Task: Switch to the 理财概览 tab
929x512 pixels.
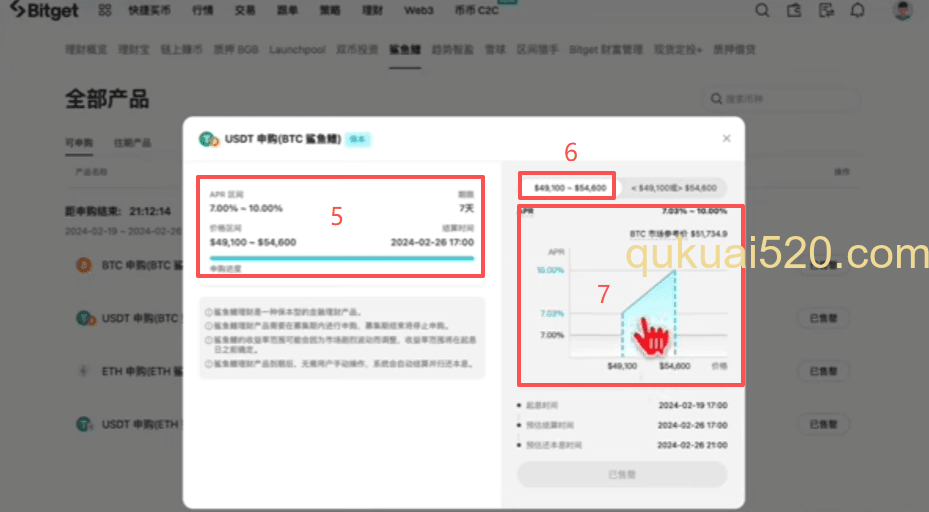Action: (x=86, y=50)
